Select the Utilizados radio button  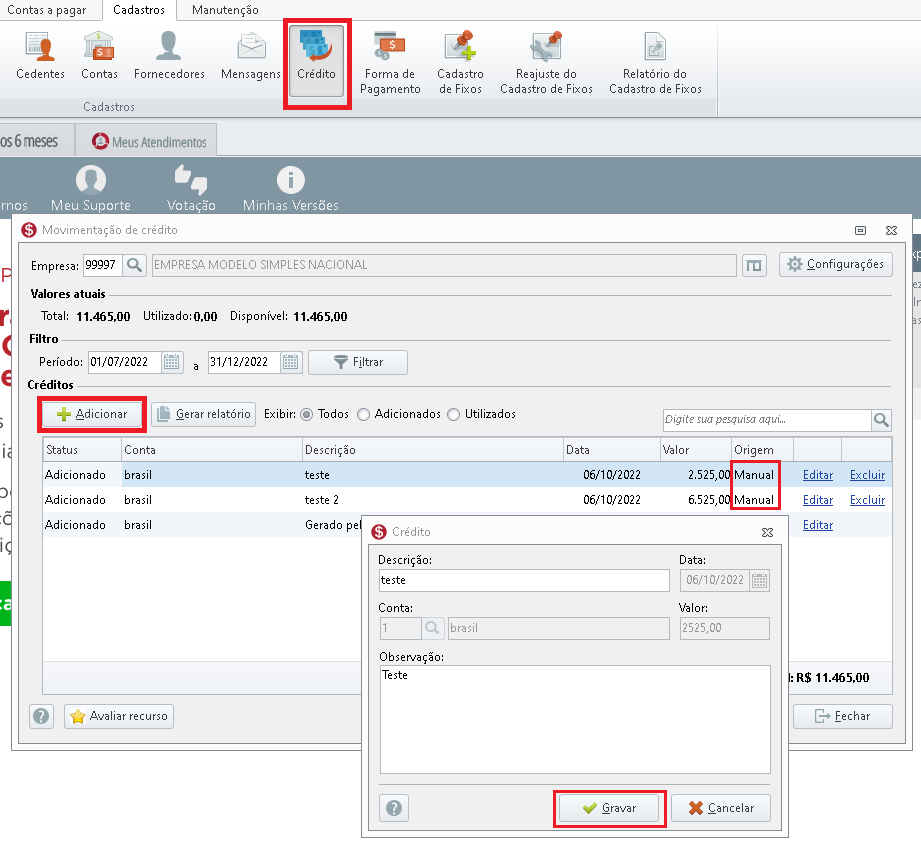[x=453, y=414]
